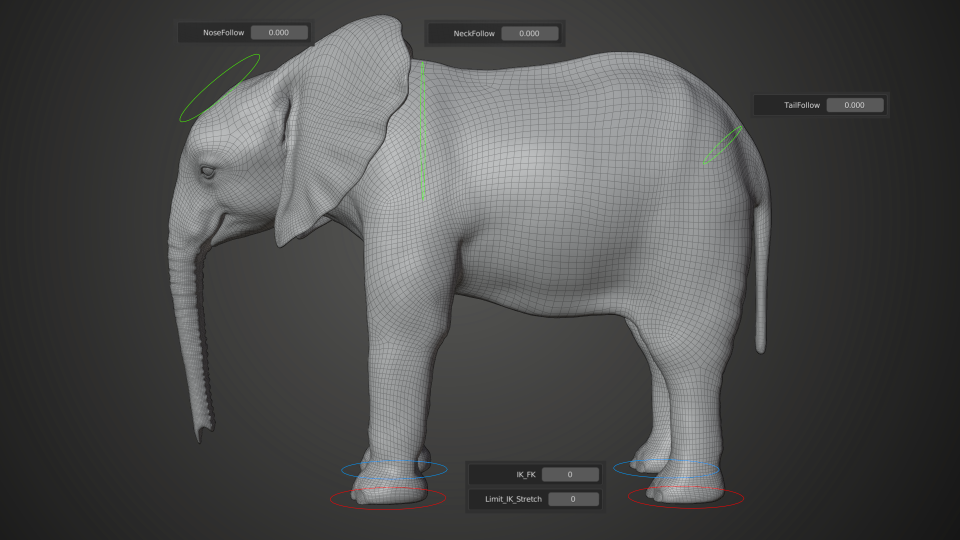The width and height of the screenshot is (960, 540).
Task: Select the green vertical neck arrow control
Action: pyautogui.click(x=423, y=131)
